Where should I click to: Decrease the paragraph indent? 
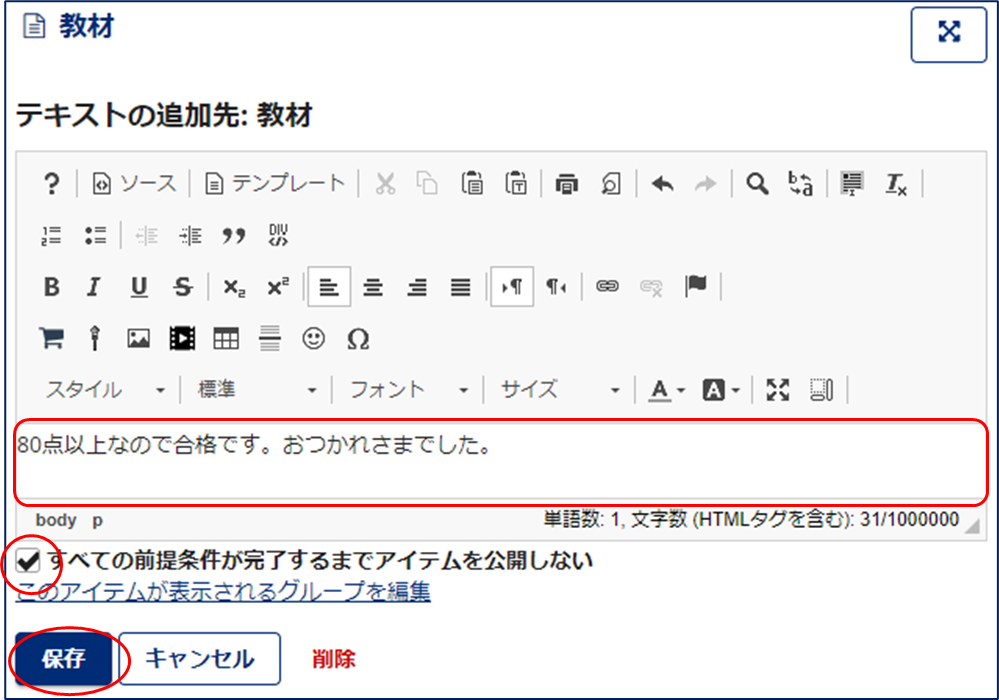(147, 236)
